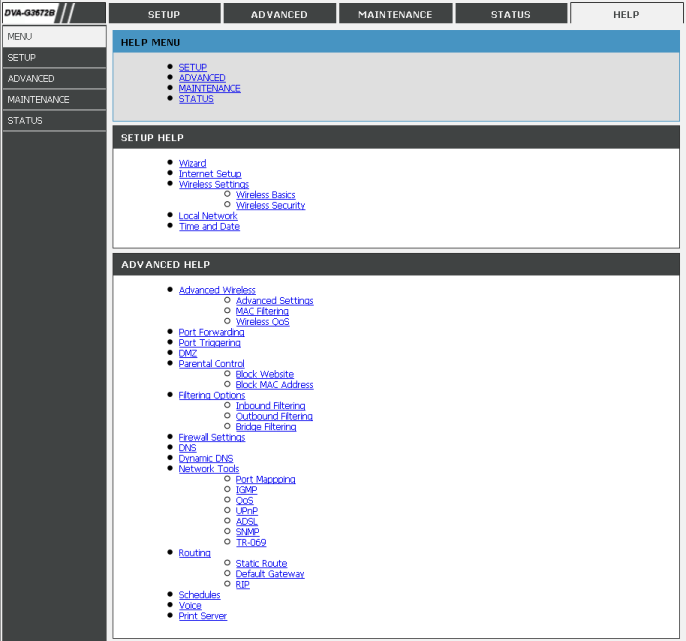This screenshot has height=641, width=686.
Task: Open the Voice help link
Action: (x=190, y=605)
